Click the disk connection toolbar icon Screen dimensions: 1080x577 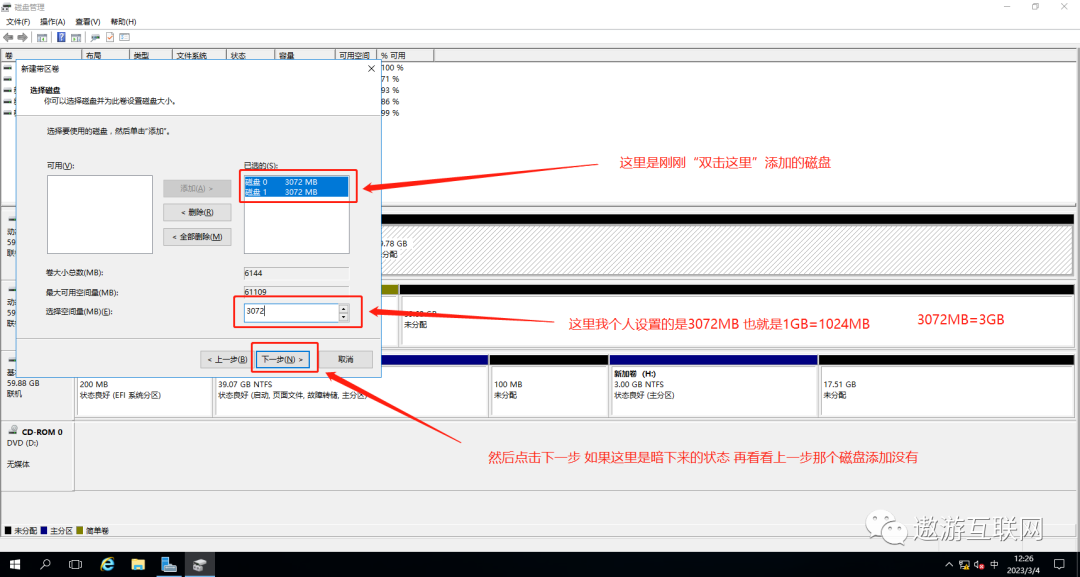pyautogui.click(x=95, y=37)
